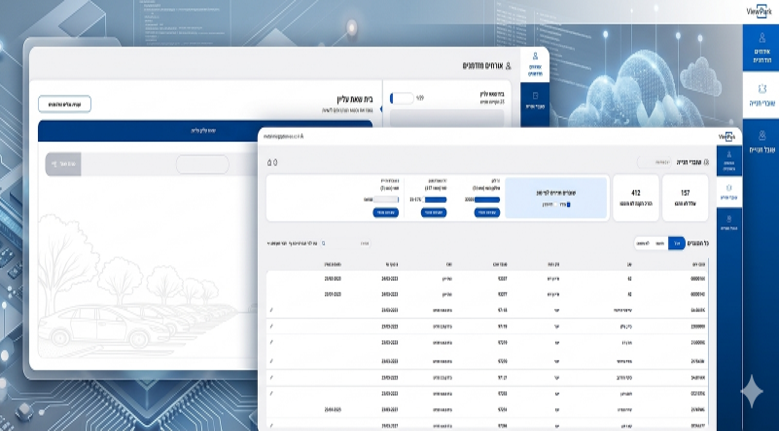Screen dimensions: 779x431
Task: Click the ViewPark logo in the top-right corner
Action: click(x=759, y=12)
